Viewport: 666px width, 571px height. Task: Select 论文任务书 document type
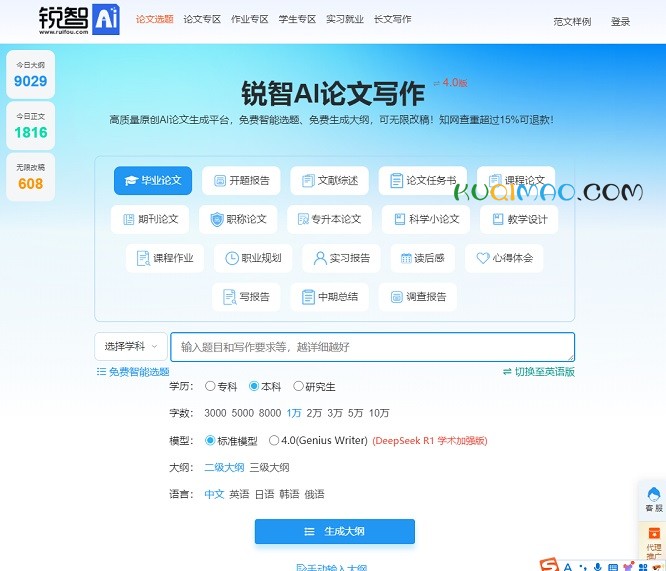(x=423, y=181)
